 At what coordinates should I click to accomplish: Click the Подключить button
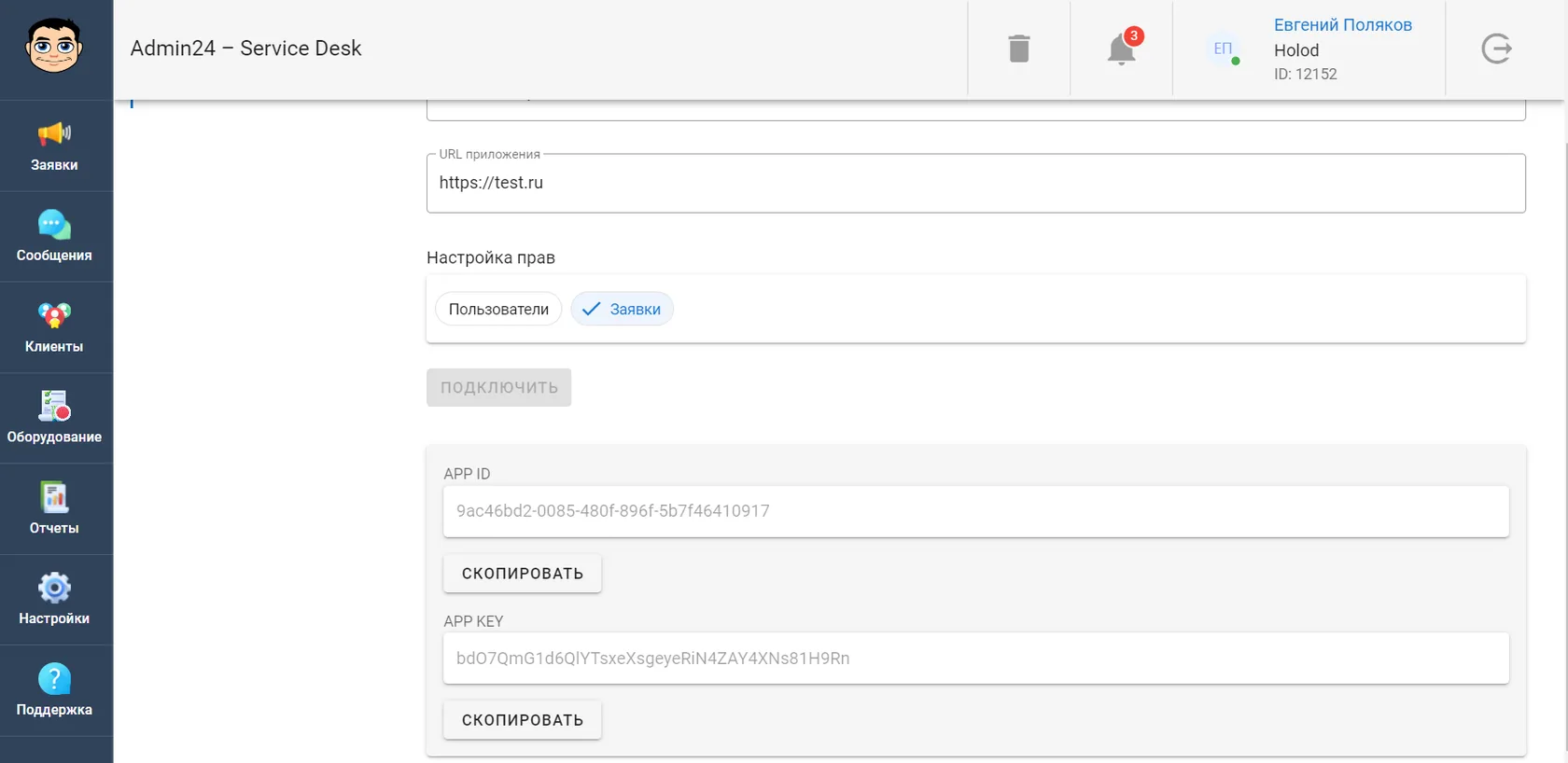(x=498, y=387)
